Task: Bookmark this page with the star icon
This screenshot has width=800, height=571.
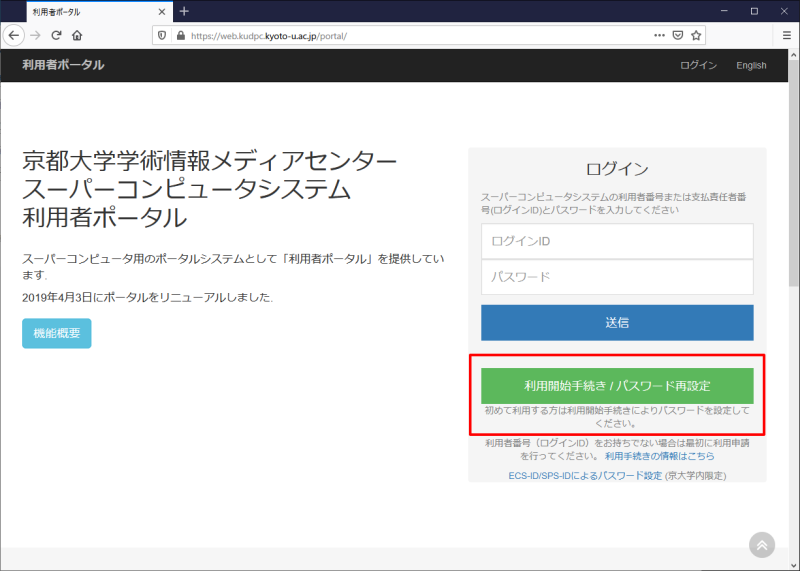Action: tap(696, 35)
